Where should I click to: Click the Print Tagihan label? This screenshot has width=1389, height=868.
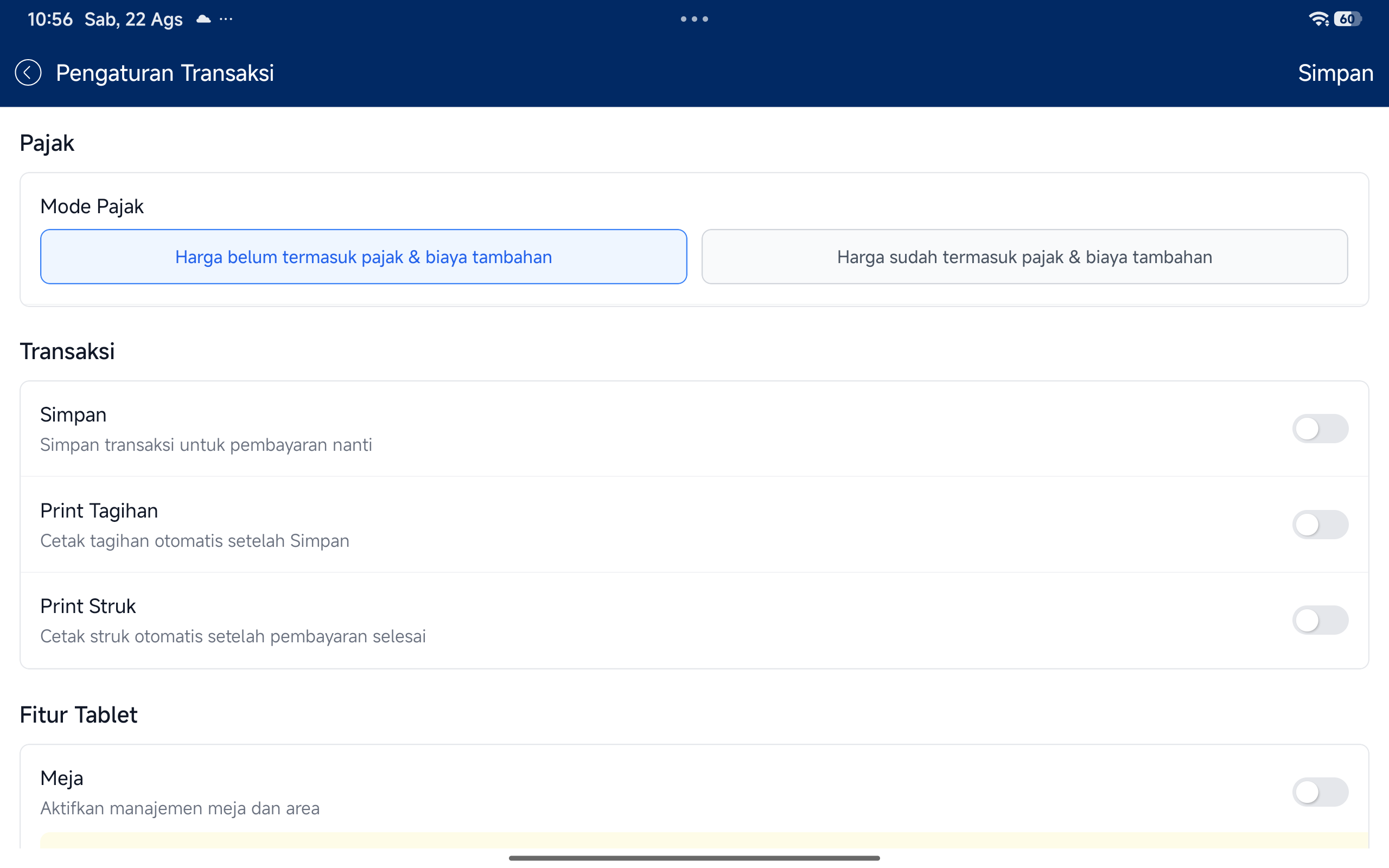(x=99, y=510)
